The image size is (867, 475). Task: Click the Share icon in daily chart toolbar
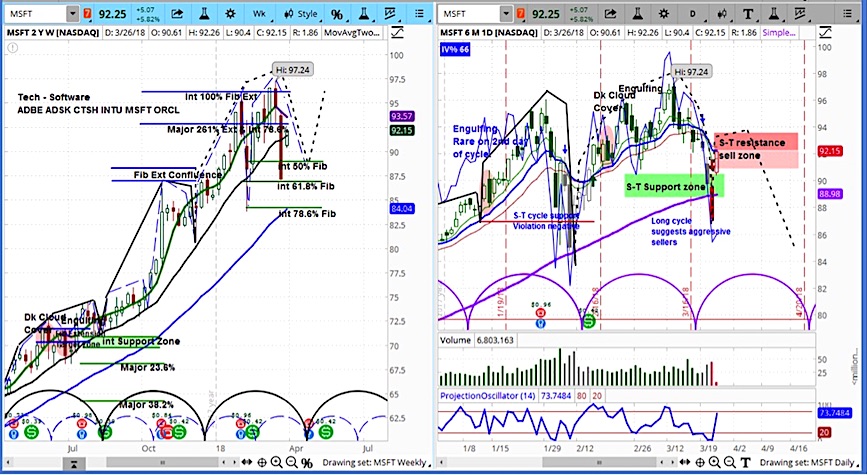[610, 14]
